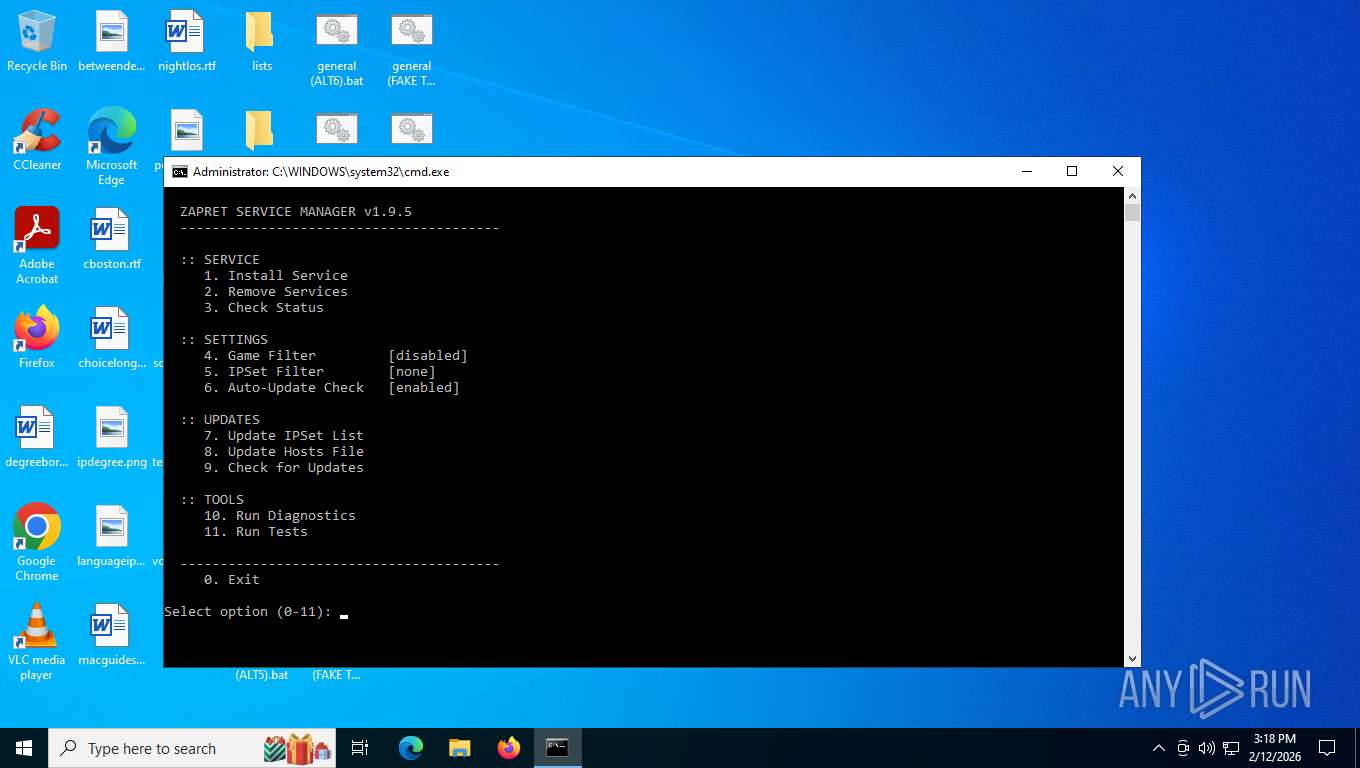1360x768 pixels.
Task: Click the '[enabled]' status value
Action: pos(424,388)
